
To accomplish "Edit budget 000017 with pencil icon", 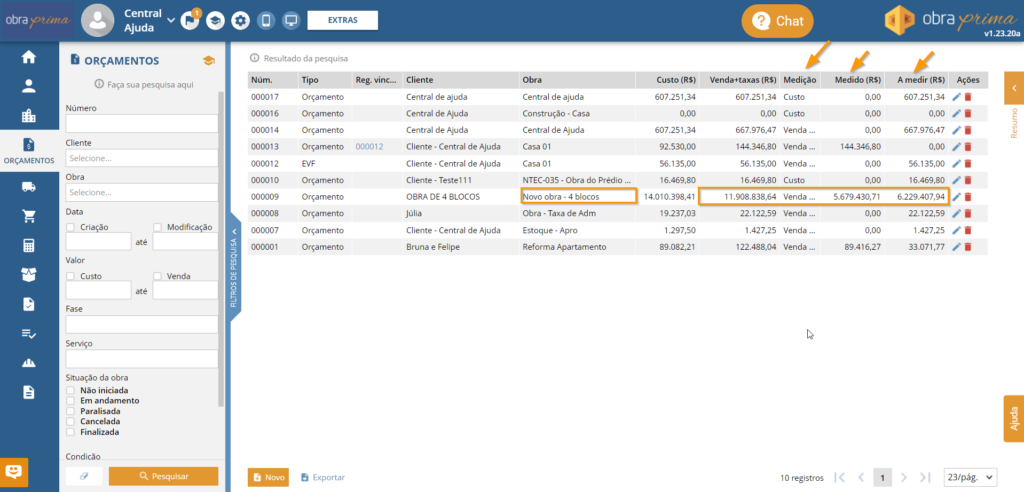I will 957,97.
